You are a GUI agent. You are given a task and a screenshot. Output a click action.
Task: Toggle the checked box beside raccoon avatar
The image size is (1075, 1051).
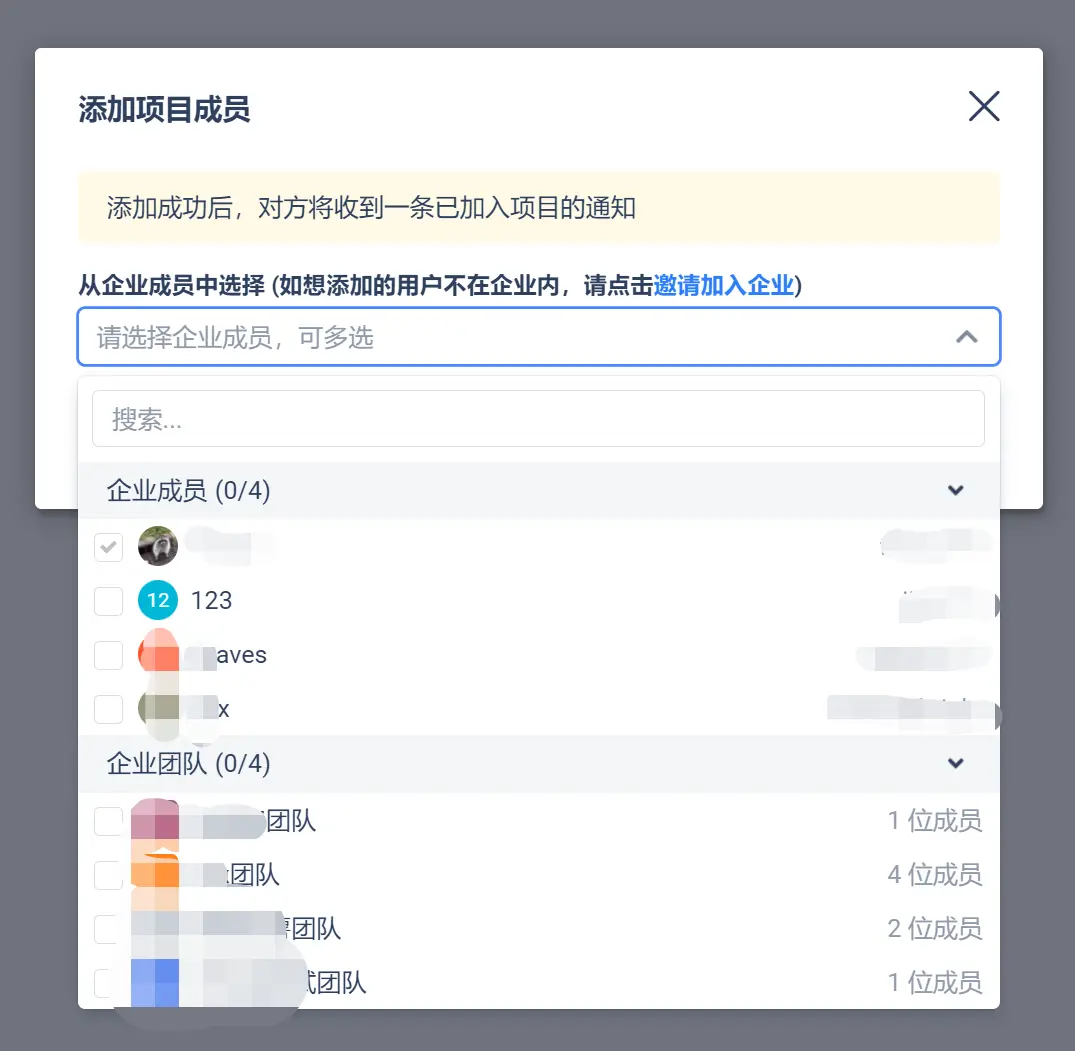coord(108,547)
